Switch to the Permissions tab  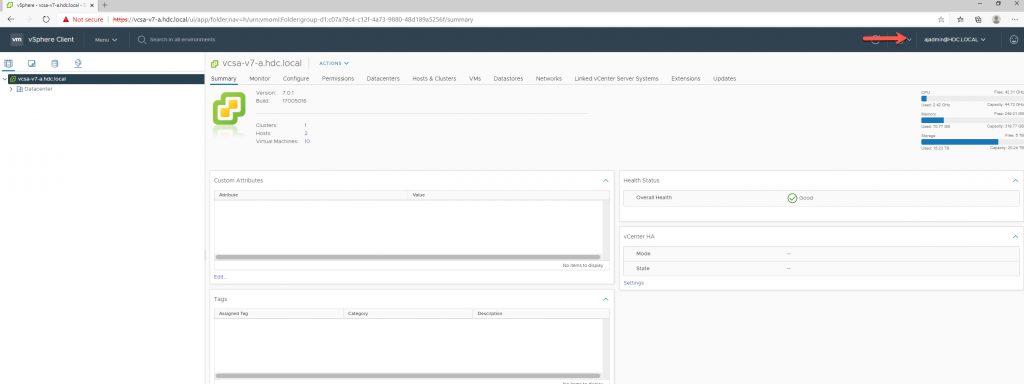[x=338, y=78]
